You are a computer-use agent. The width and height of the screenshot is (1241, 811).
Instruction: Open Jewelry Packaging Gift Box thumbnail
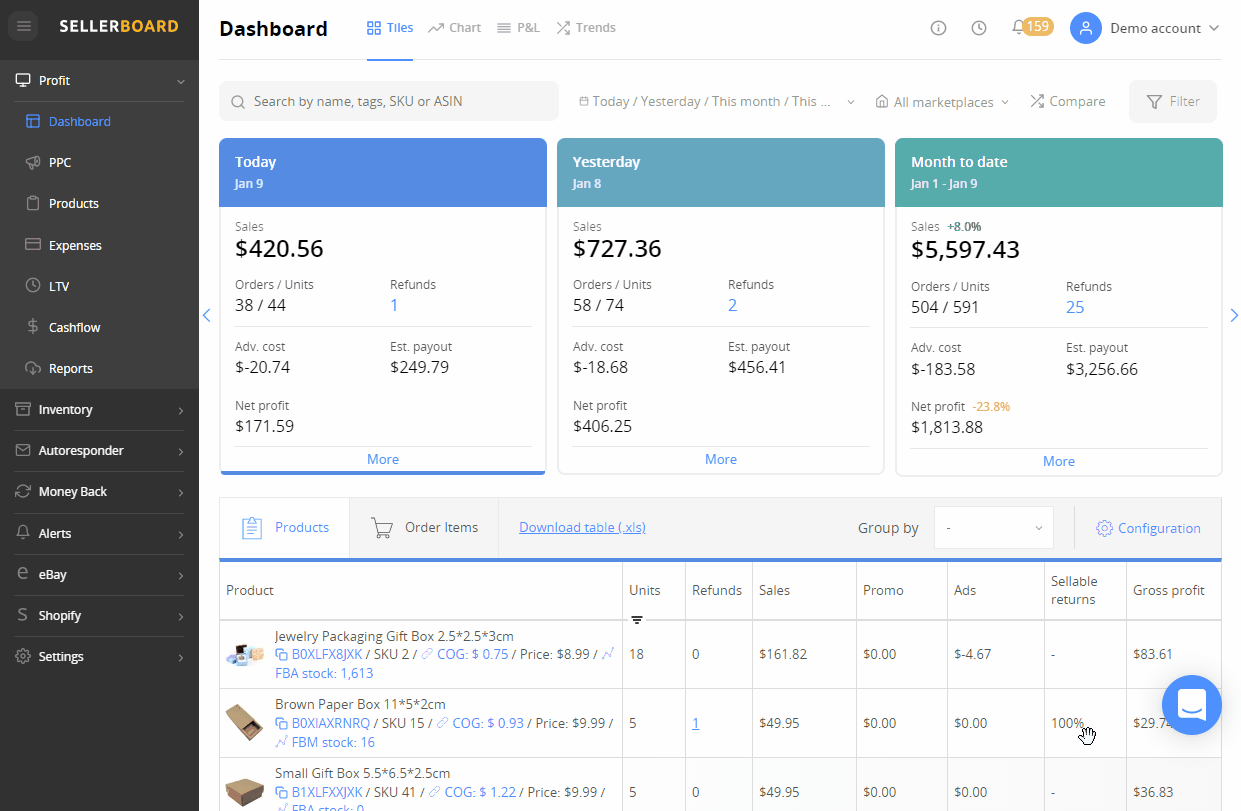tap(245, 654)
